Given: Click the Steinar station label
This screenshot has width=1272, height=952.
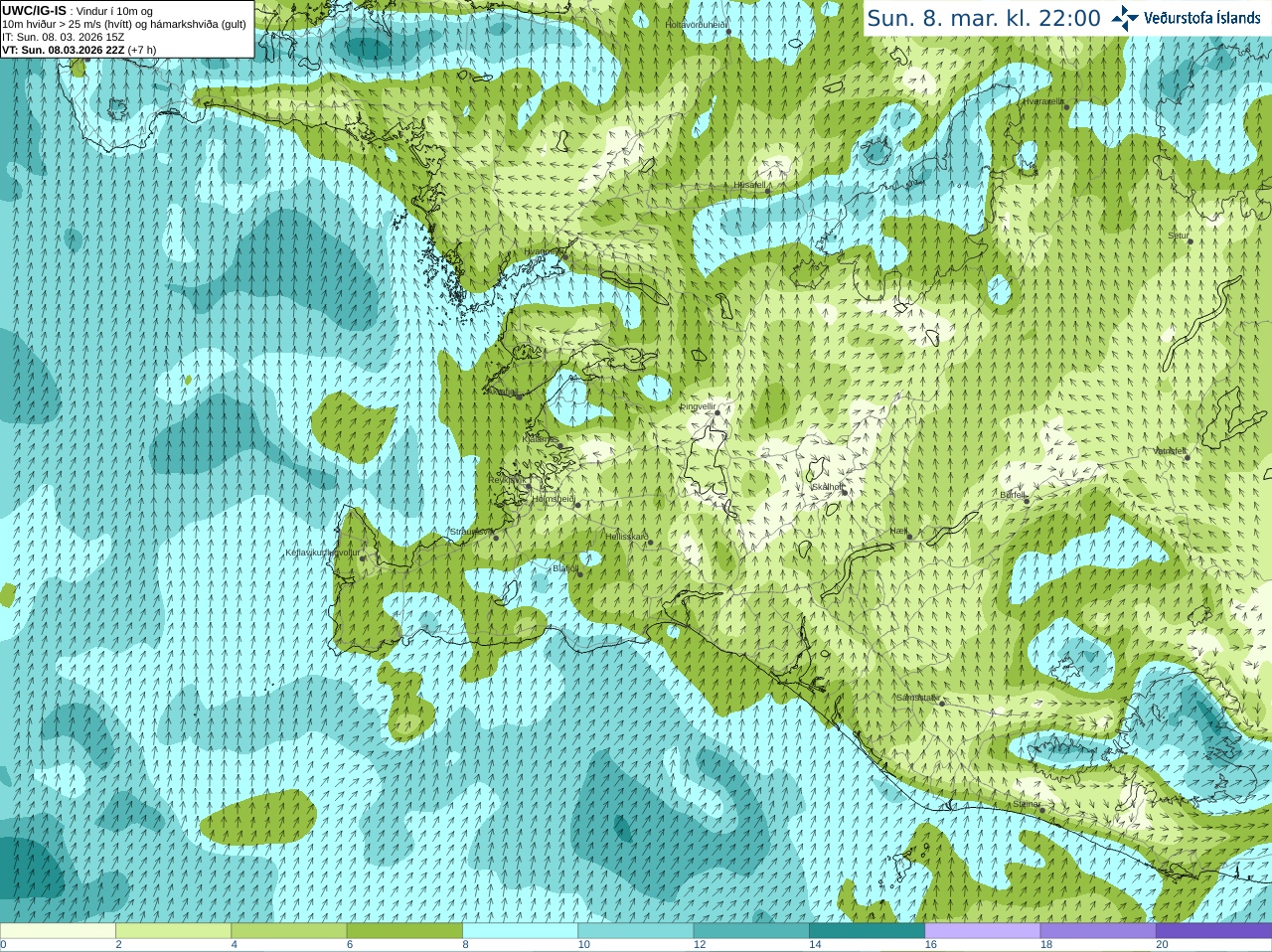Looking at the screenshot, I should click(x=1027, y=804).
